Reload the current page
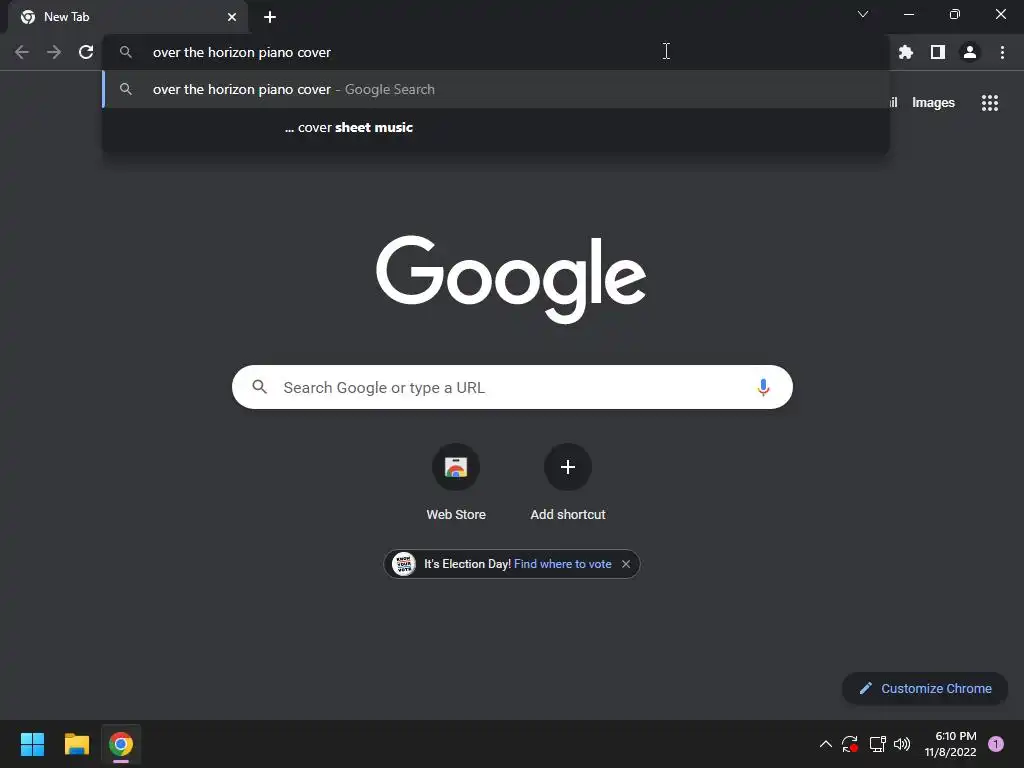 pyautogui.click(x=86, y=52)
